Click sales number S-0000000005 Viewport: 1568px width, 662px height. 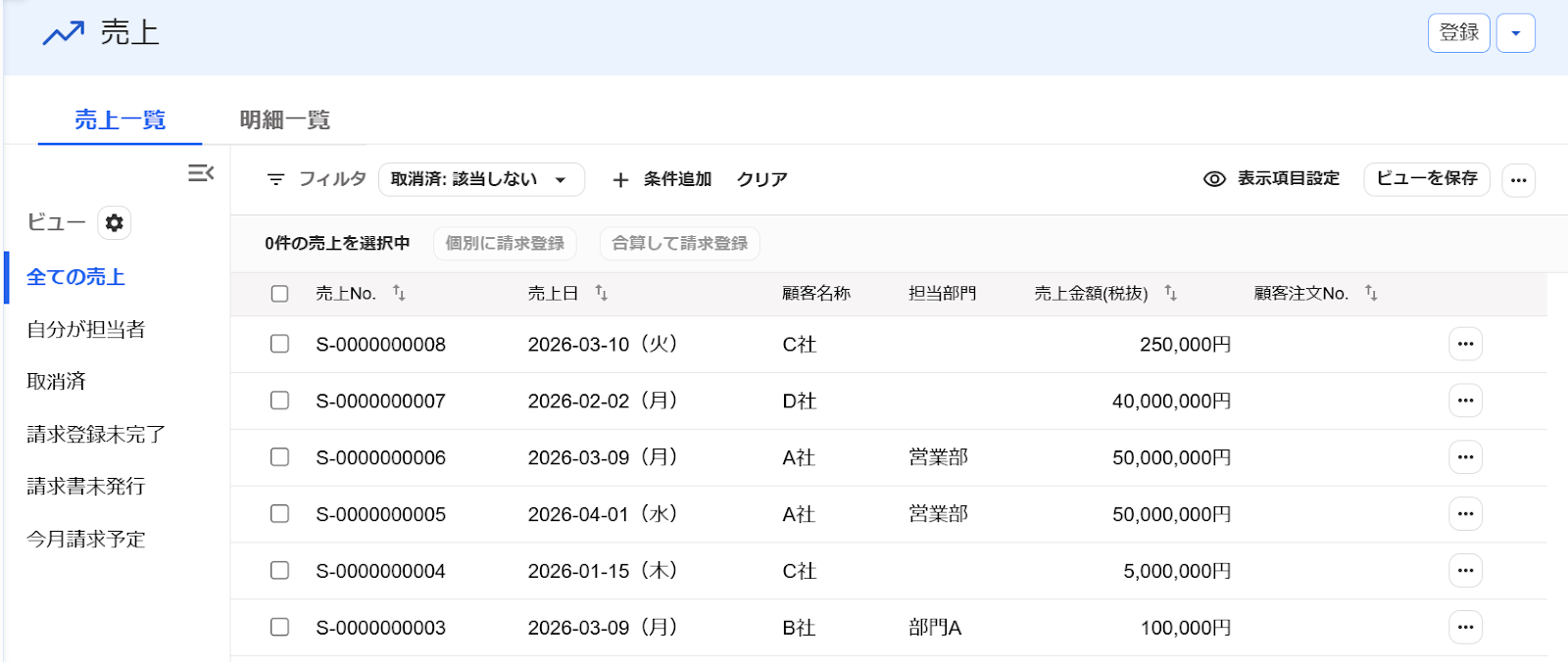pyautogui.click(x=381, y=515)
